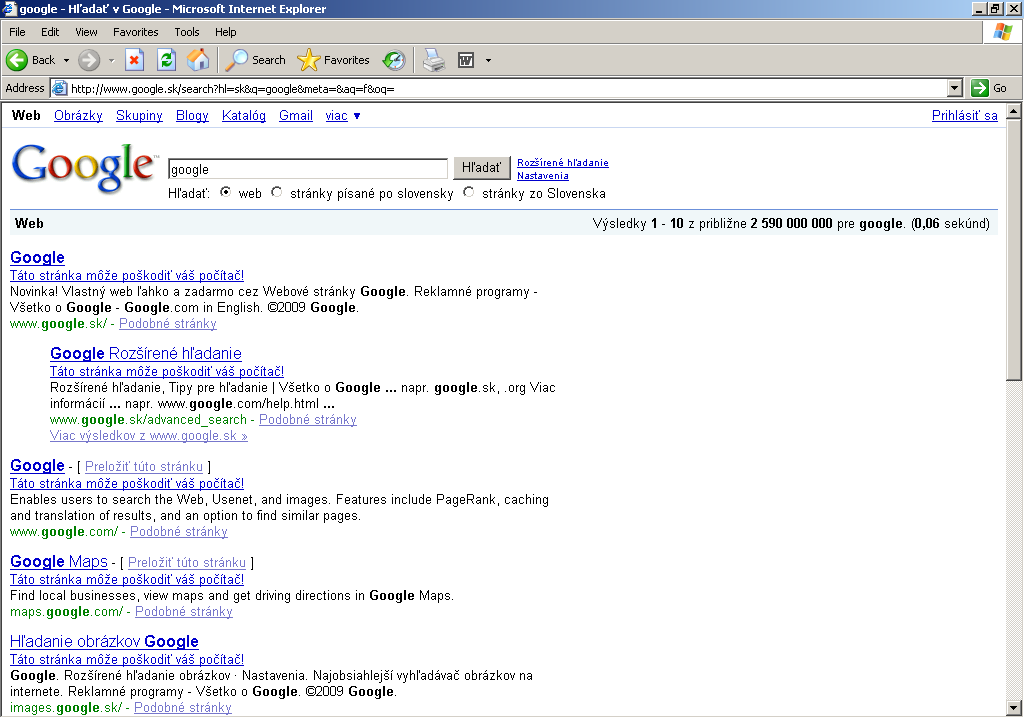The height and width of the screenshot is (717, 1024).
Task: Open the 'Google Maps' result link
Action: click(x=58, y=562)
